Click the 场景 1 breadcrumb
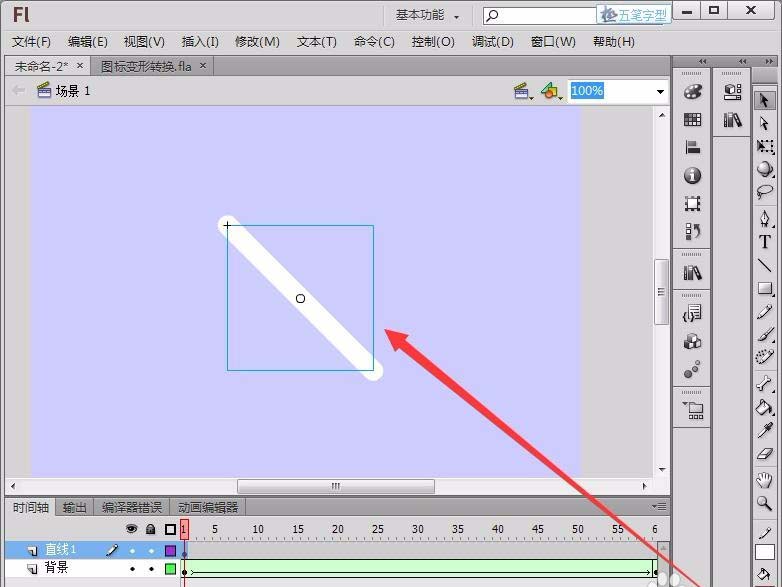This screenshot has width=782, height=587. tap(64, 91)
